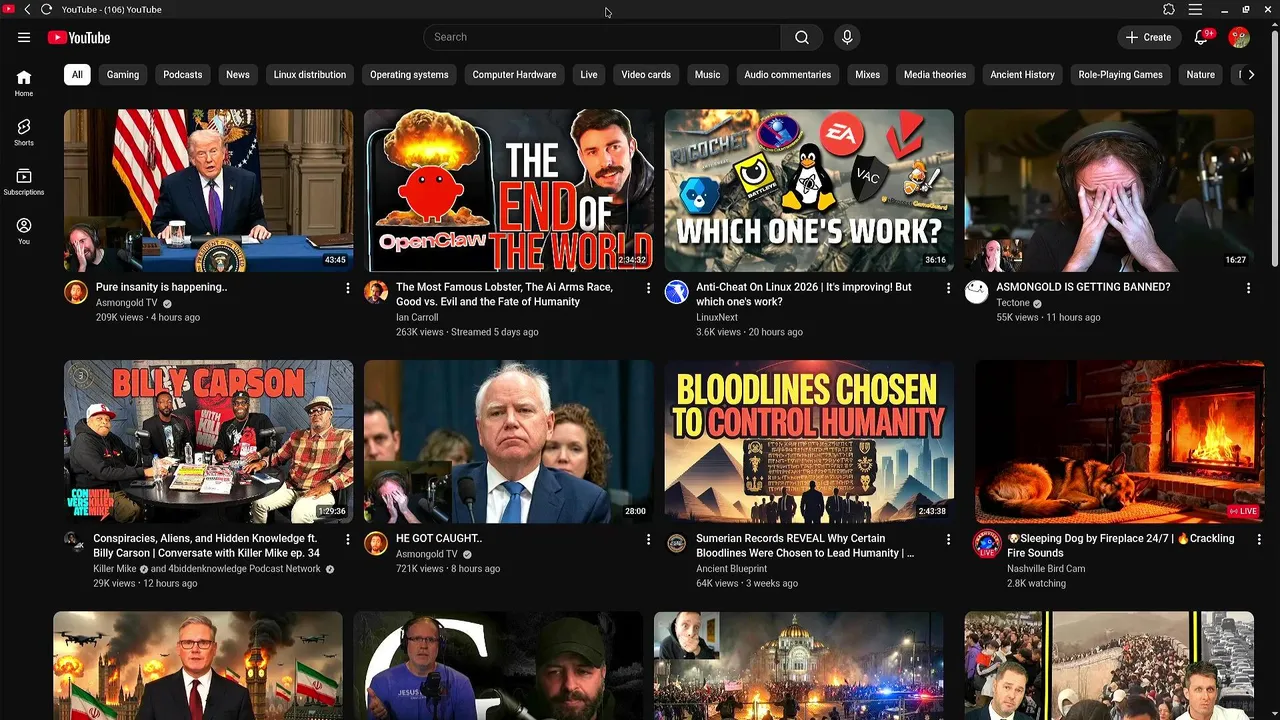
Task: Open Pure insanity is happening title link
Action: coord(162,287)
